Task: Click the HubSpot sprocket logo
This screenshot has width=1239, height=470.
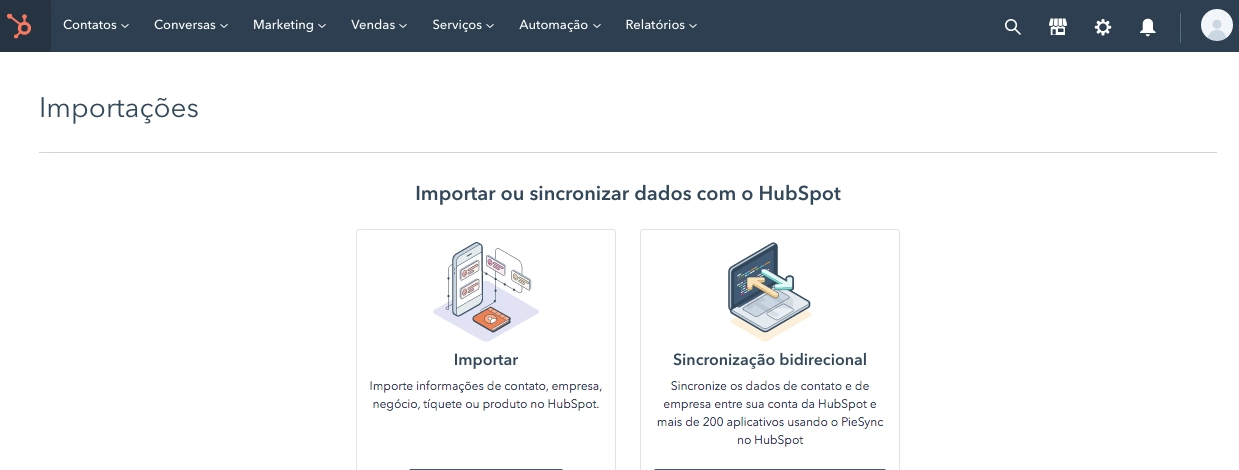Action: click(x=20, y=26)
